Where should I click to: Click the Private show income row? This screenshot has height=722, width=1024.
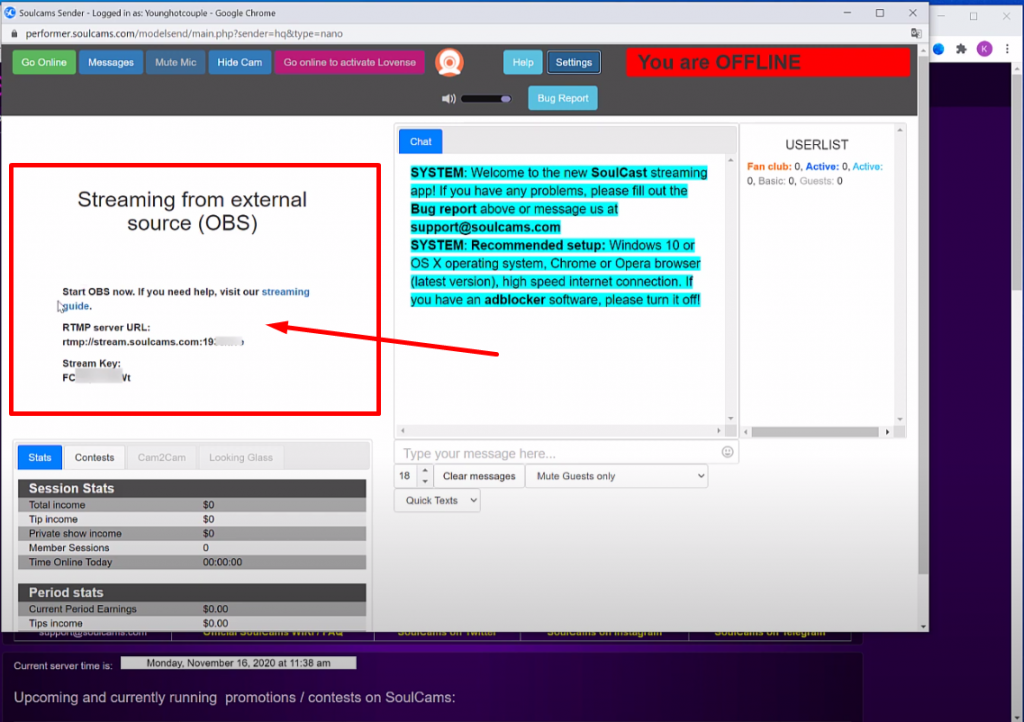tap(192, 533)
